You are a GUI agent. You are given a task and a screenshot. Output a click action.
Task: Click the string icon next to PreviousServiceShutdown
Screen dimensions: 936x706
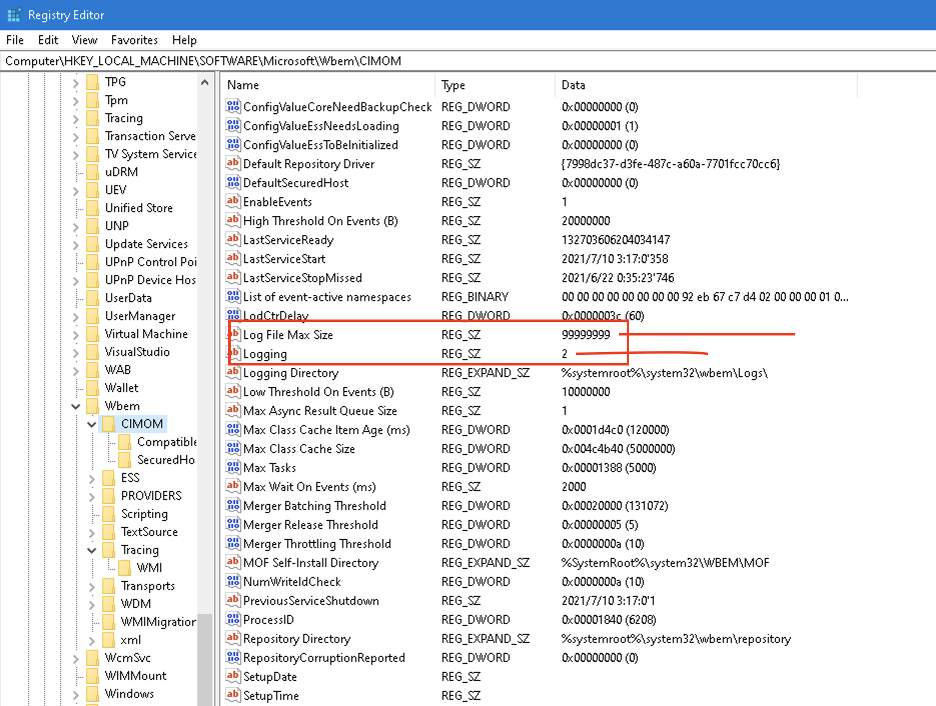point(233,600)
